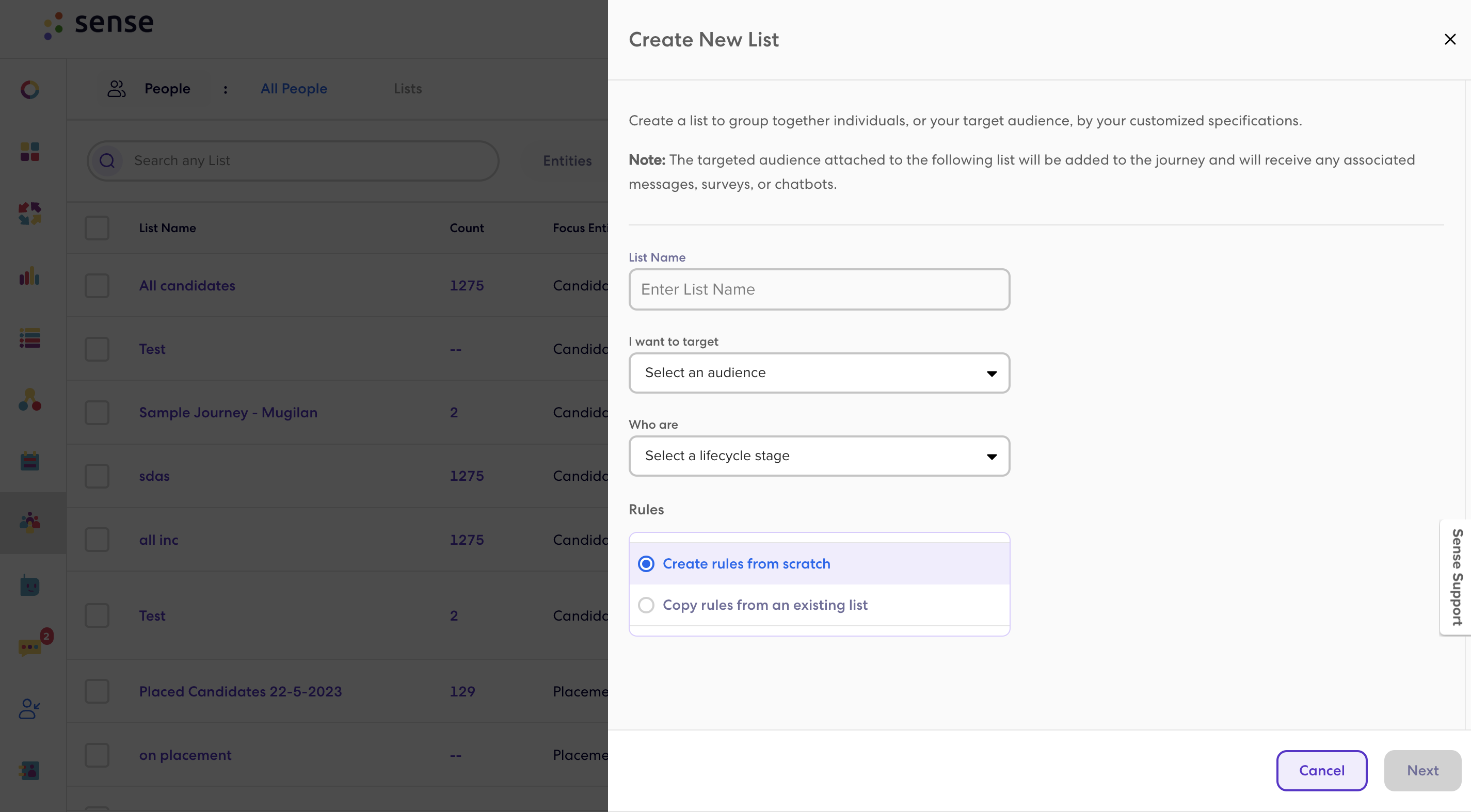Open the connected circles sidebar icon

[x=30, y=399]
